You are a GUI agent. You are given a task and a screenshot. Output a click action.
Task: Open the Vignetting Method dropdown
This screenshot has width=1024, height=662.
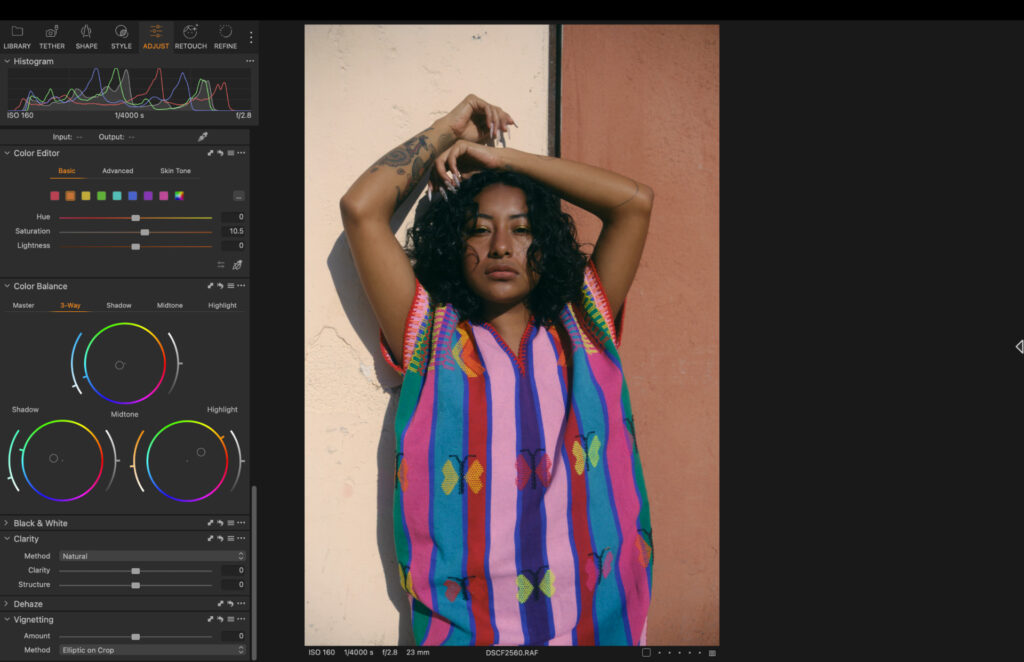coord(152,649)
